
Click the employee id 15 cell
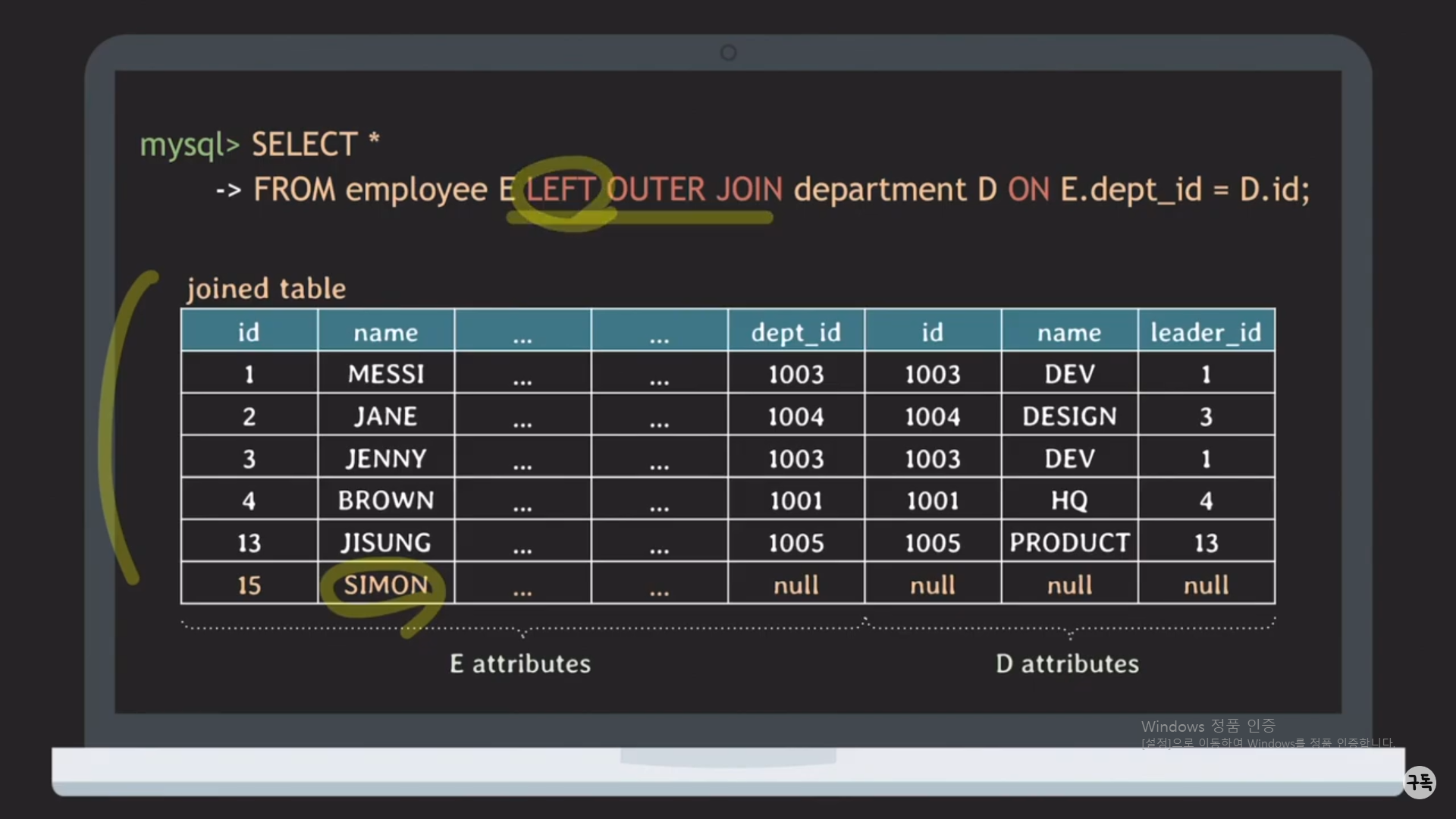click(249, 585)
